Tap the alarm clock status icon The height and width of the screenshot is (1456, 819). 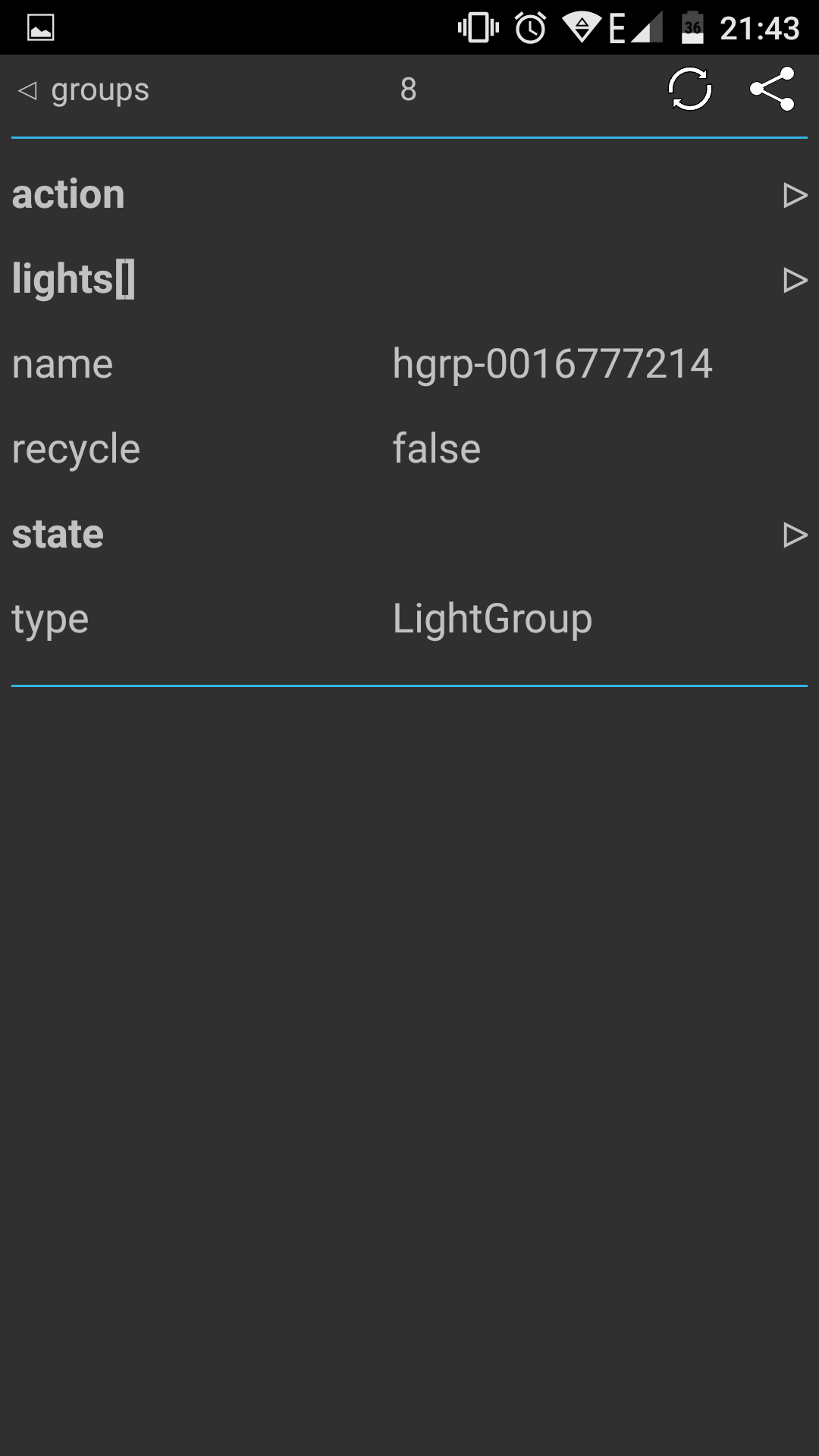[531, 28]
